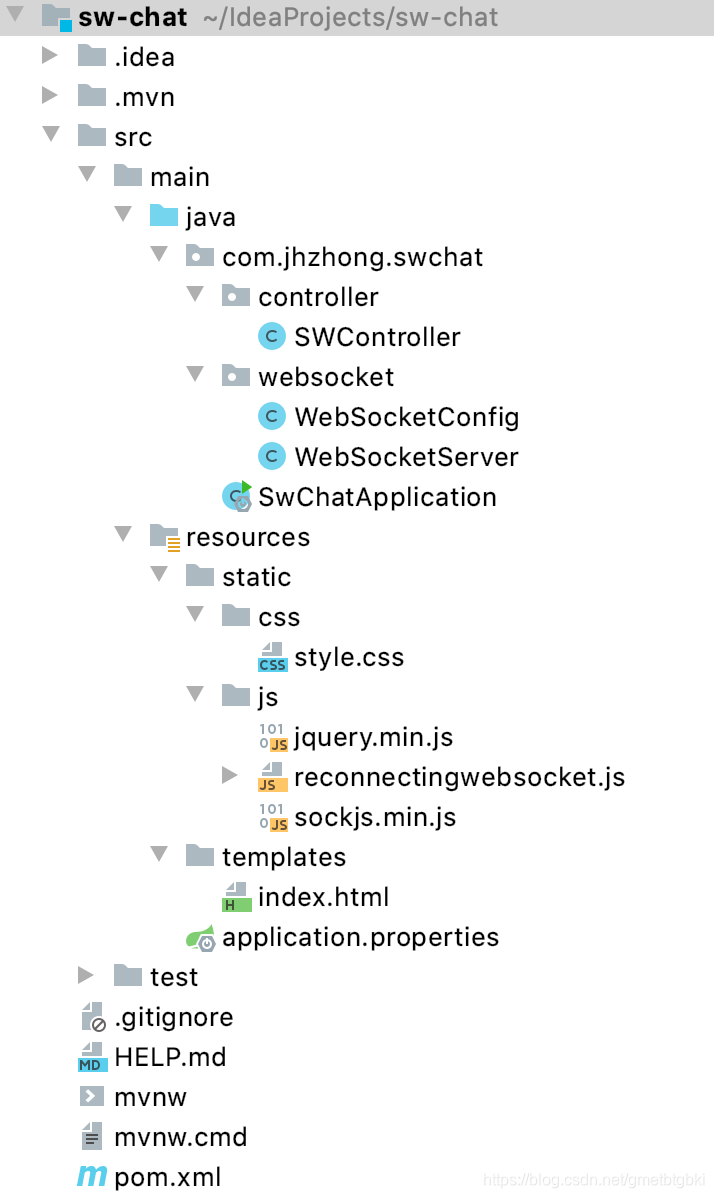Select the WebSocketServer tree item
The image size is (714, 1198).
pos(406,456)
